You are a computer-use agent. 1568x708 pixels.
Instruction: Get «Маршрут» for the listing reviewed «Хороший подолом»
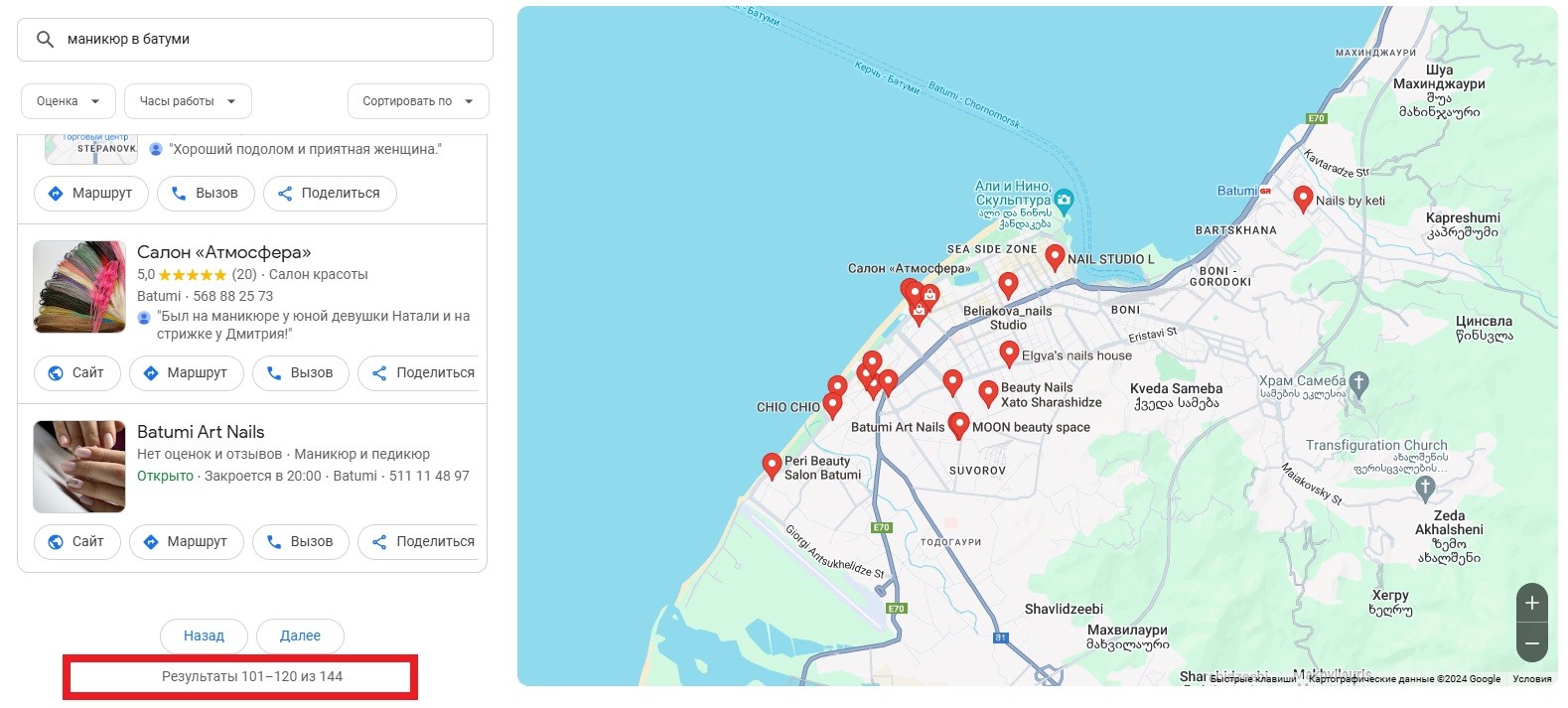click(91, 193)
